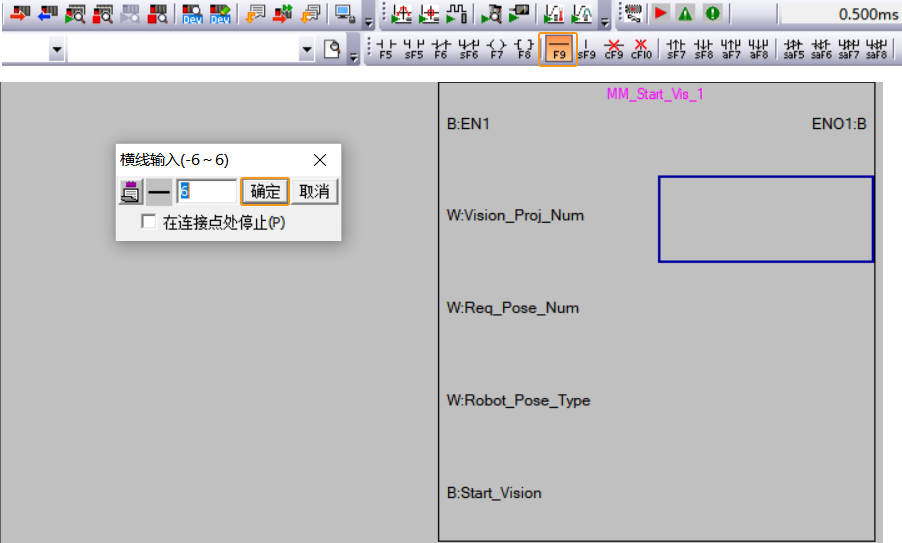
Task: Click the double green arrow transfer icon
Action: [283, 13]
